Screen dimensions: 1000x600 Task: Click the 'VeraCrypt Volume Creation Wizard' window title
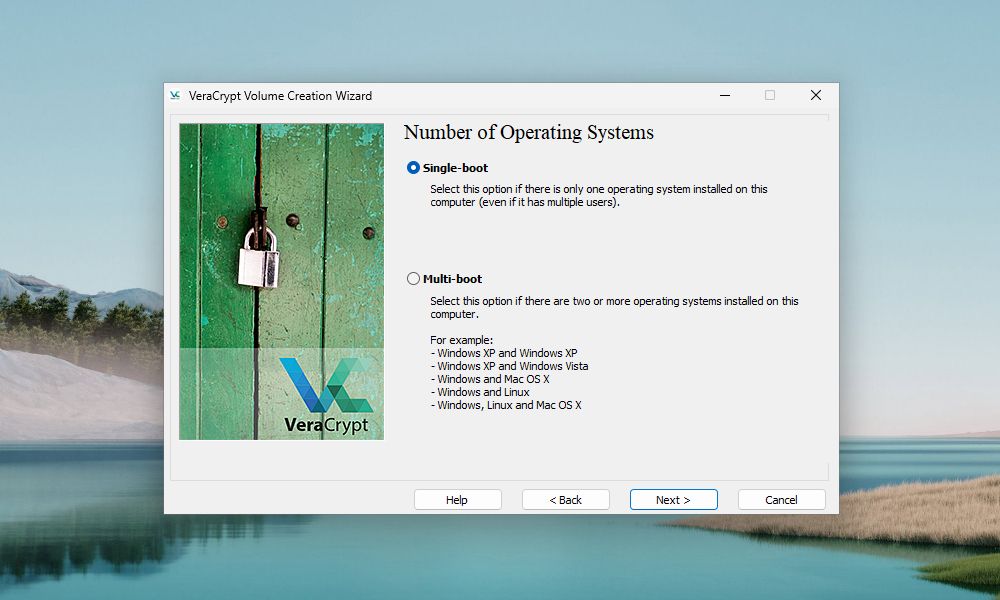280,96
